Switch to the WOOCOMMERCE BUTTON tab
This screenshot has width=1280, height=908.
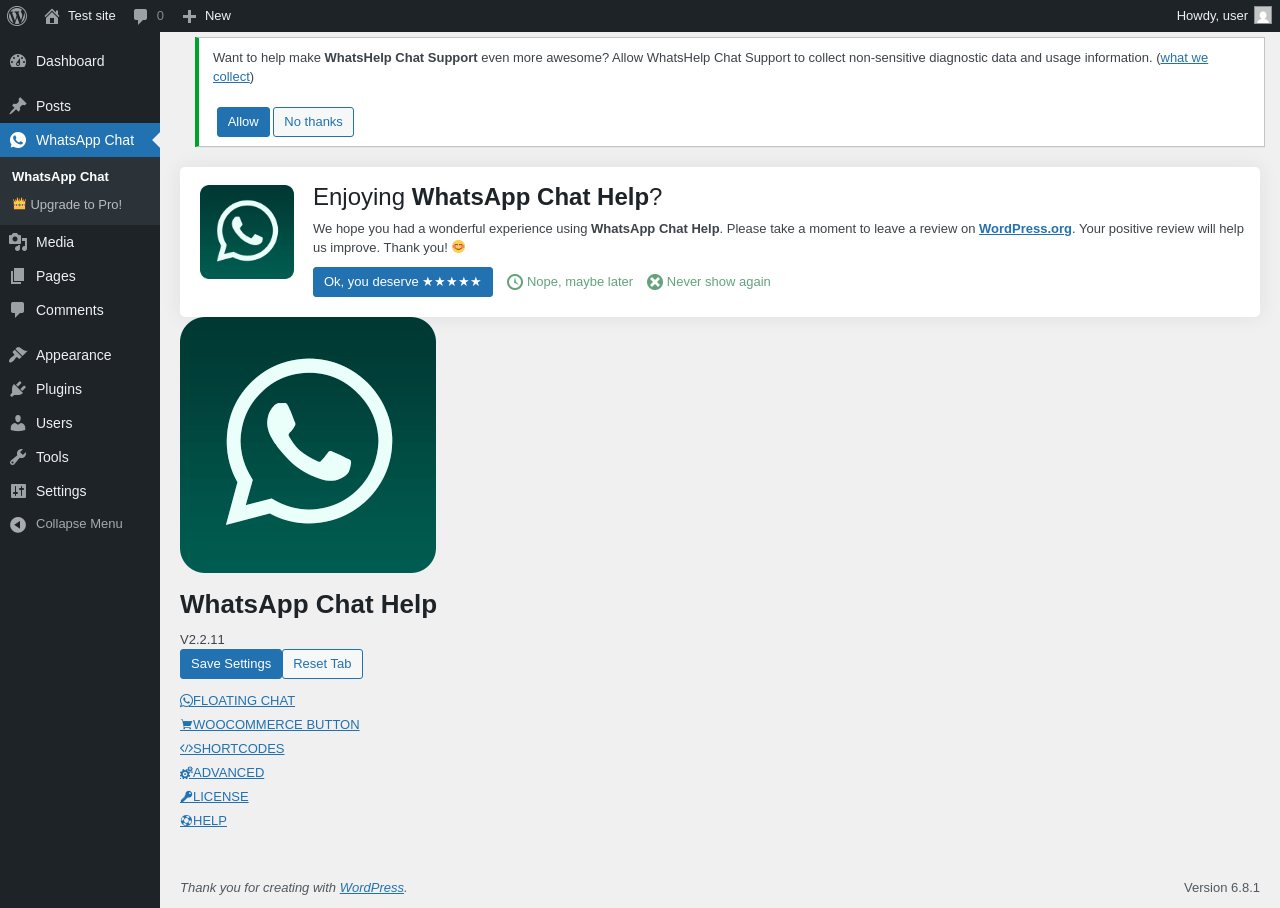pyautogui.click(x=270, y=724)
